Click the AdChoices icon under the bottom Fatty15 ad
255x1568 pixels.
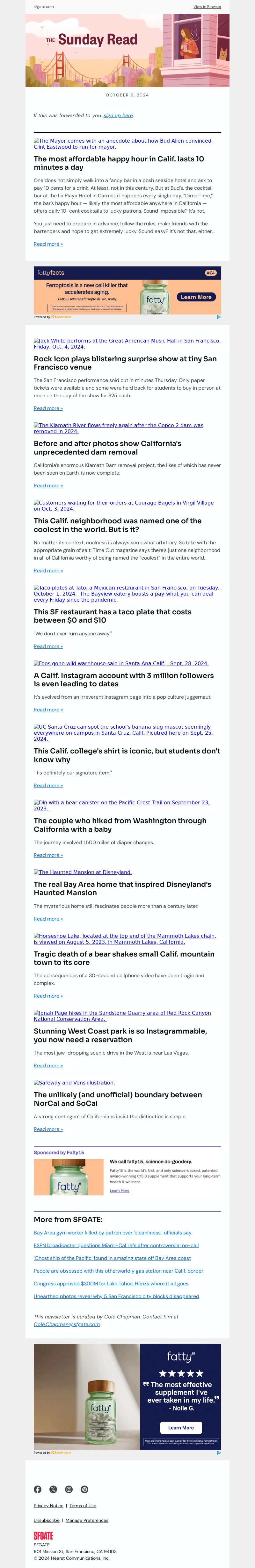coord(218,1452)
